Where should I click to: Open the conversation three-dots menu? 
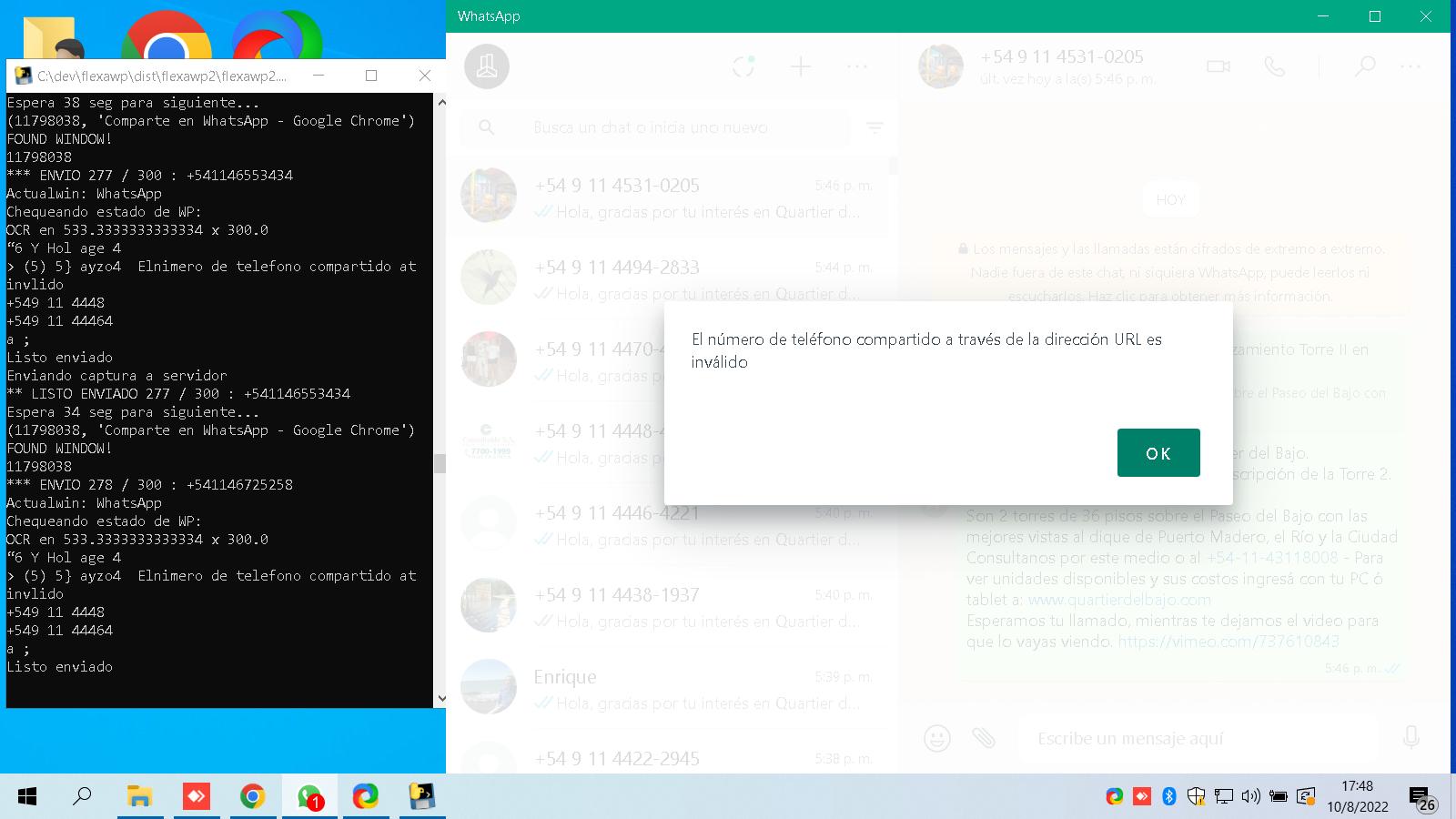pos(1410,66)
